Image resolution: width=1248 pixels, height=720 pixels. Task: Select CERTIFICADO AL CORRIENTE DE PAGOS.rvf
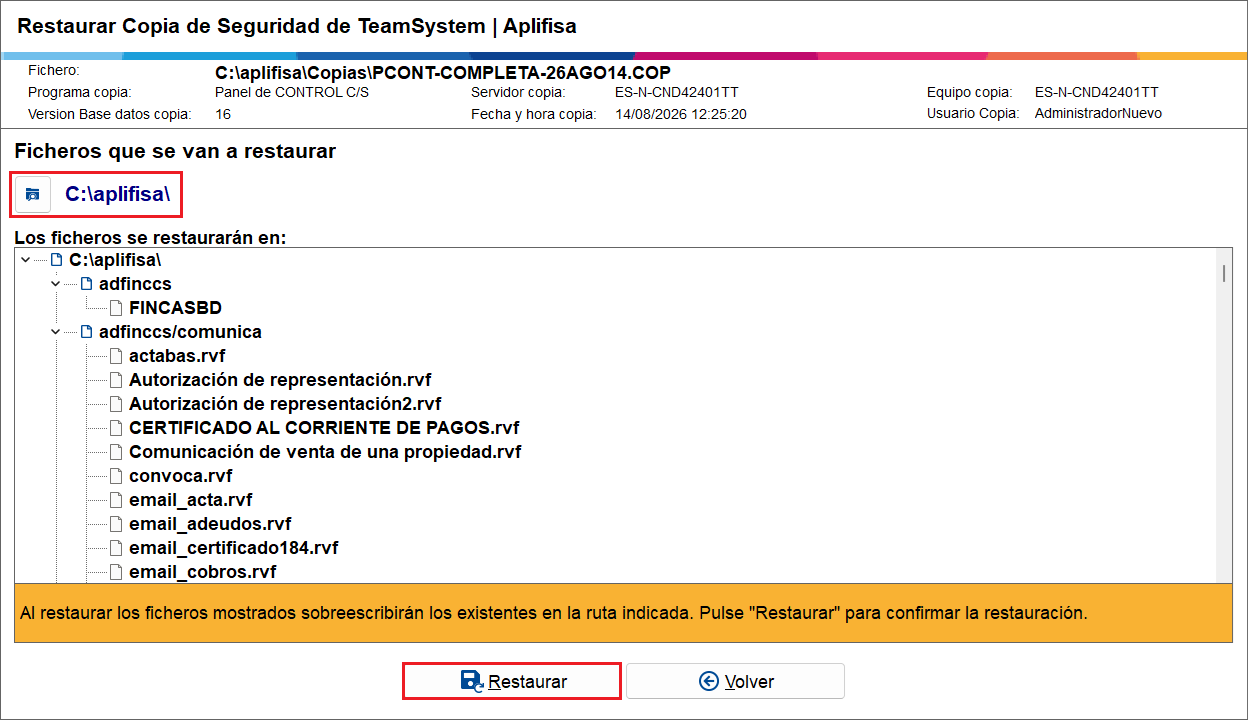click(x=324, y=428)
